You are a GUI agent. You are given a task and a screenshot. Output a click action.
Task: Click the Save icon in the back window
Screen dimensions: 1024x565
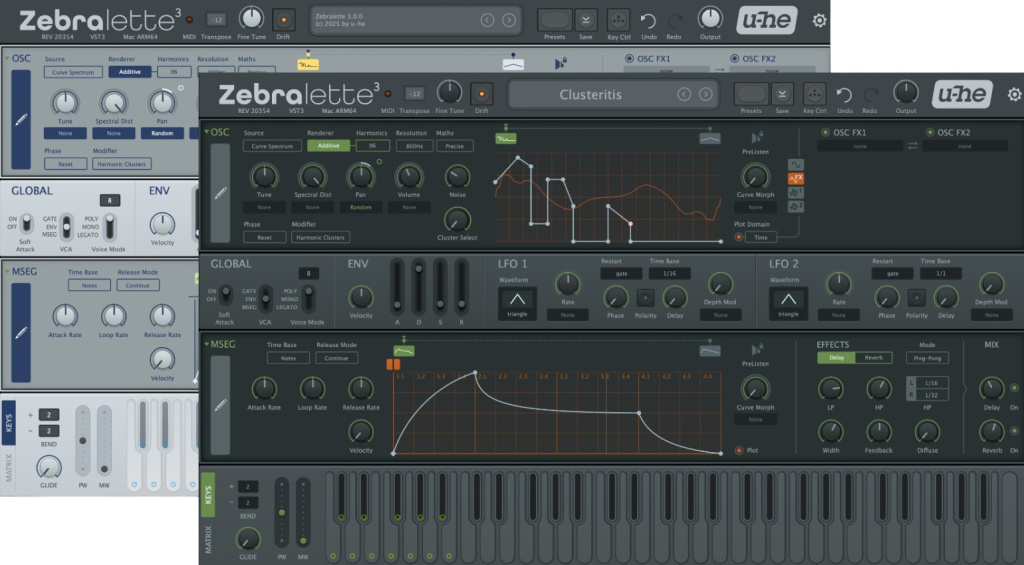click(x=586, y=21)
